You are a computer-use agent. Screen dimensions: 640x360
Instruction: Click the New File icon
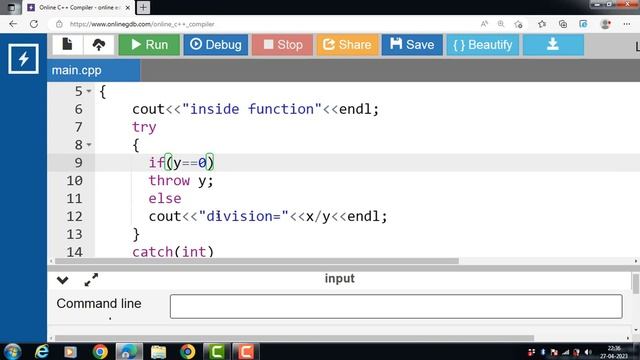67,44
